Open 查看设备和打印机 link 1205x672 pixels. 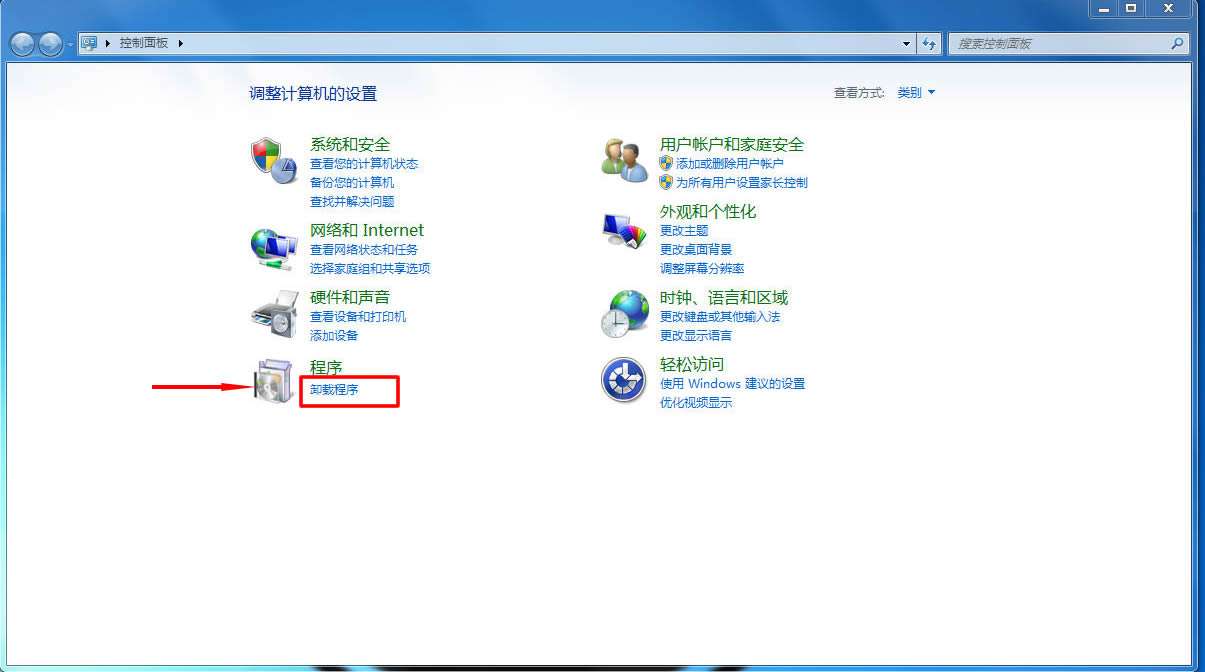click(x=358, y=316)
